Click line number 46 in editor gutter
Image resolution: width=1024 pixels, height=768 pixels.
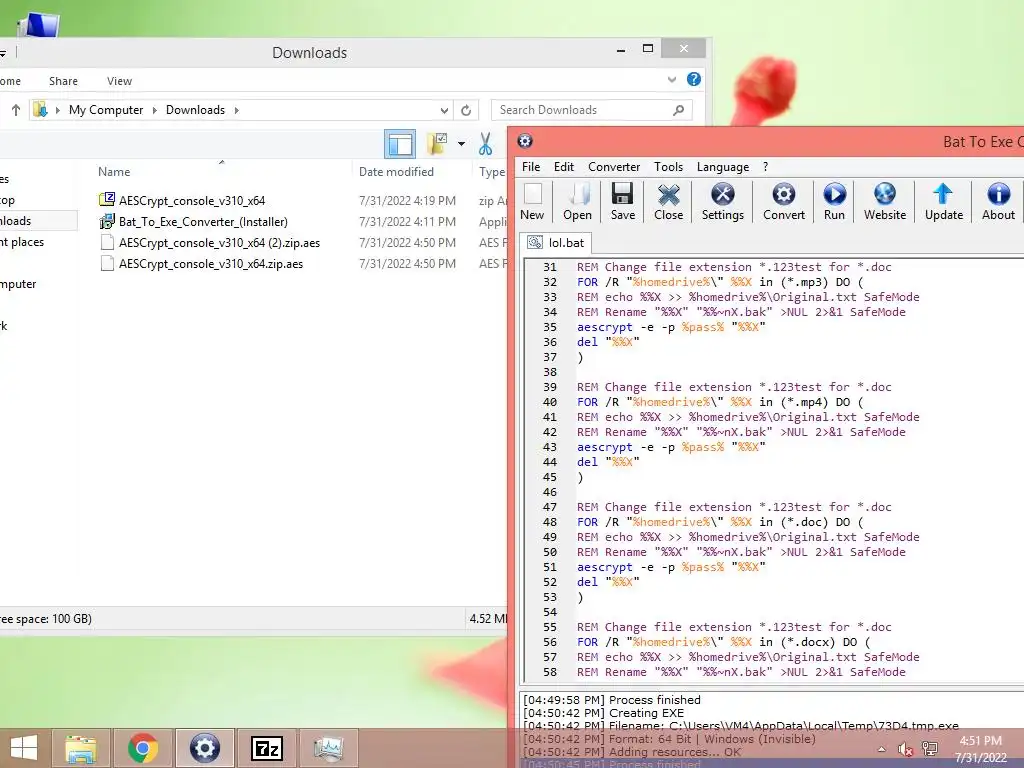550,492
